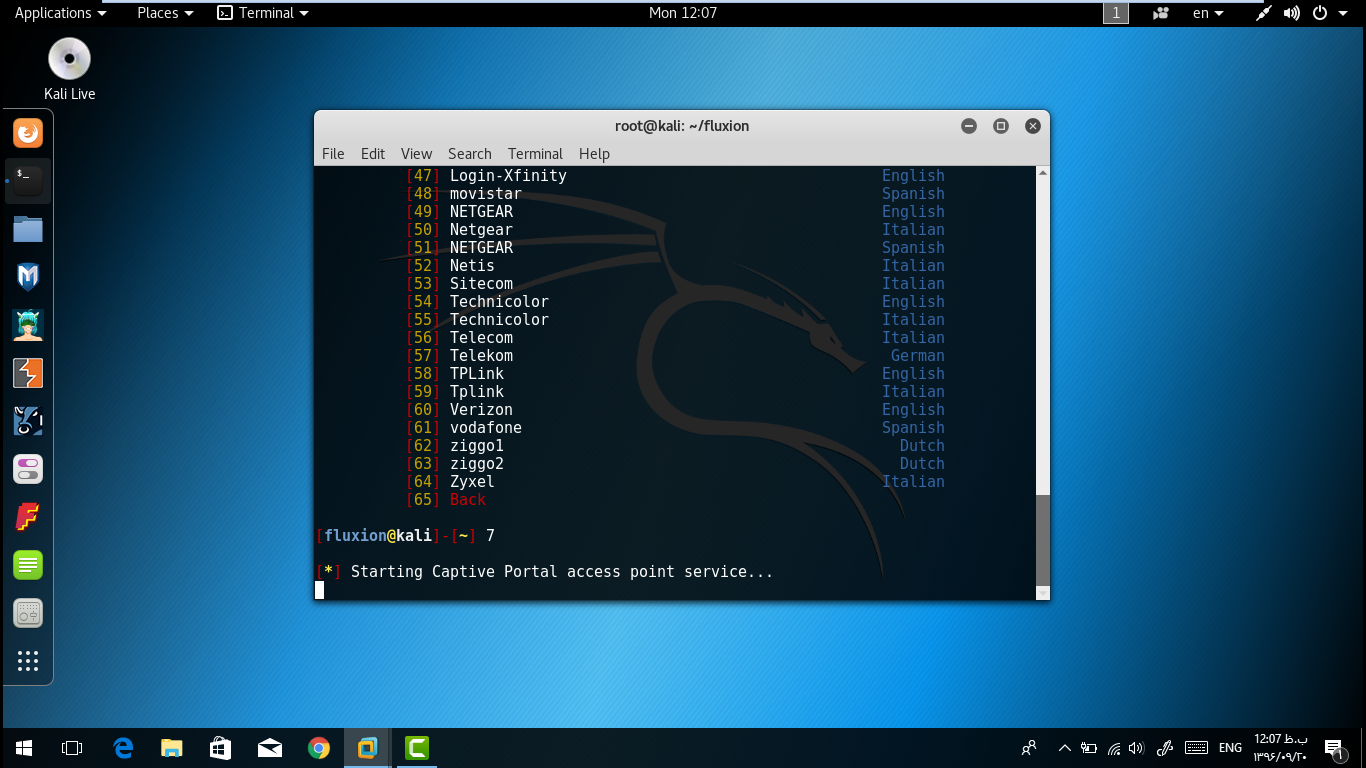Click the Telekom German entry
The width and height of the screenshot is (1366, 768).
click(481, 356)
